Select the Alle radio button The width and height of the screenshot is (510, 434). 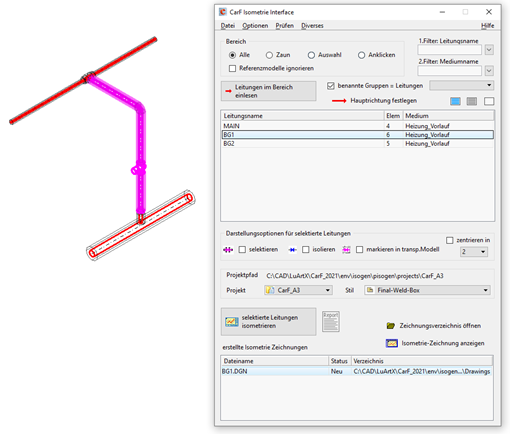click(x=232, y=55)
